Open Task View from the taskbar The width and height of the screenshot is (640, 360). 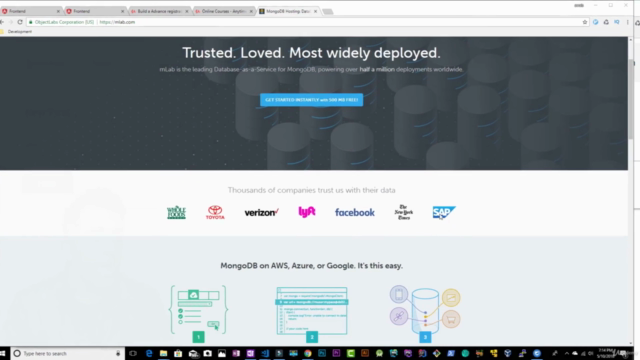[133, 353]
